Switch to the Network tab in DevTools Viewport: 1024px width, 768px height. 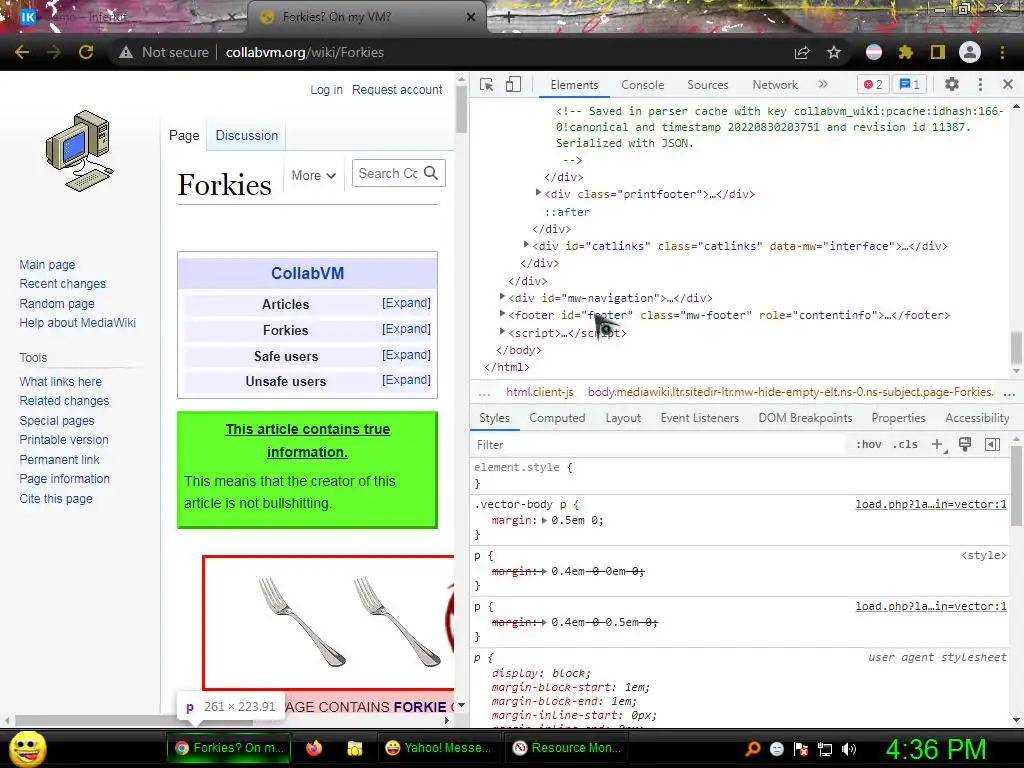(x=775, y=85)
